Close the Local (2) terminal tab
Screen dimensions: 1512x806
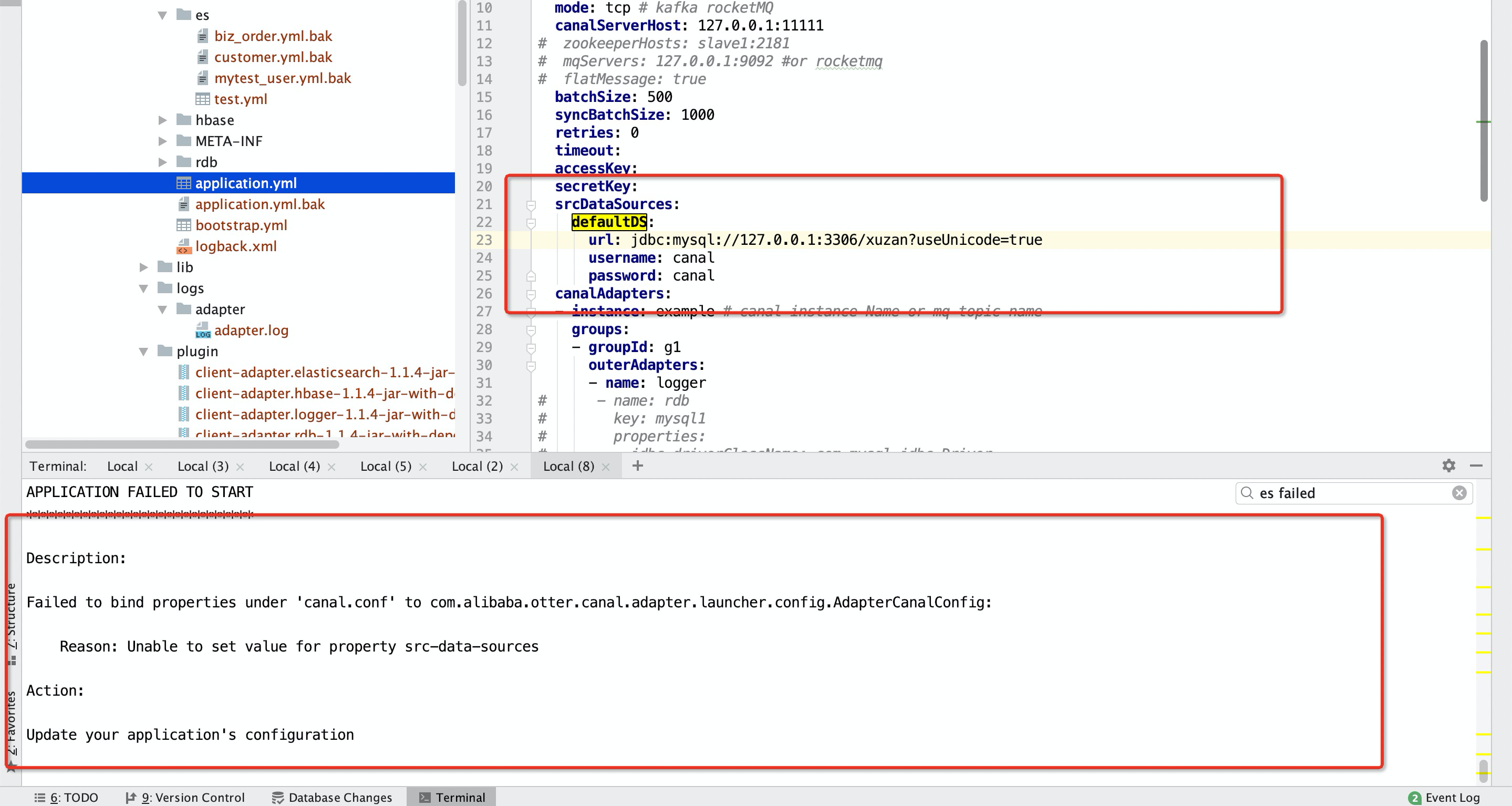[x=515, y=467]
